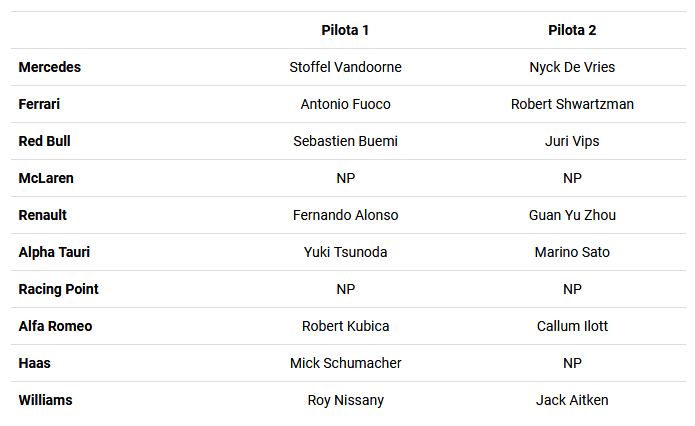Click Mick Schumacher in the Haas row
695x426 pixels.
click(345, 363)
